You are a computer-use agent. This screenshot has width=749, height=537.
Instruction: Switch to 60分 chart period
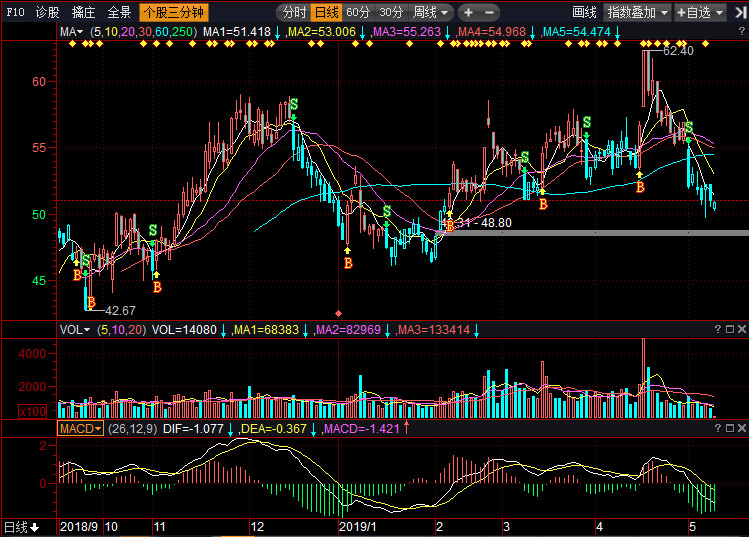358,12
